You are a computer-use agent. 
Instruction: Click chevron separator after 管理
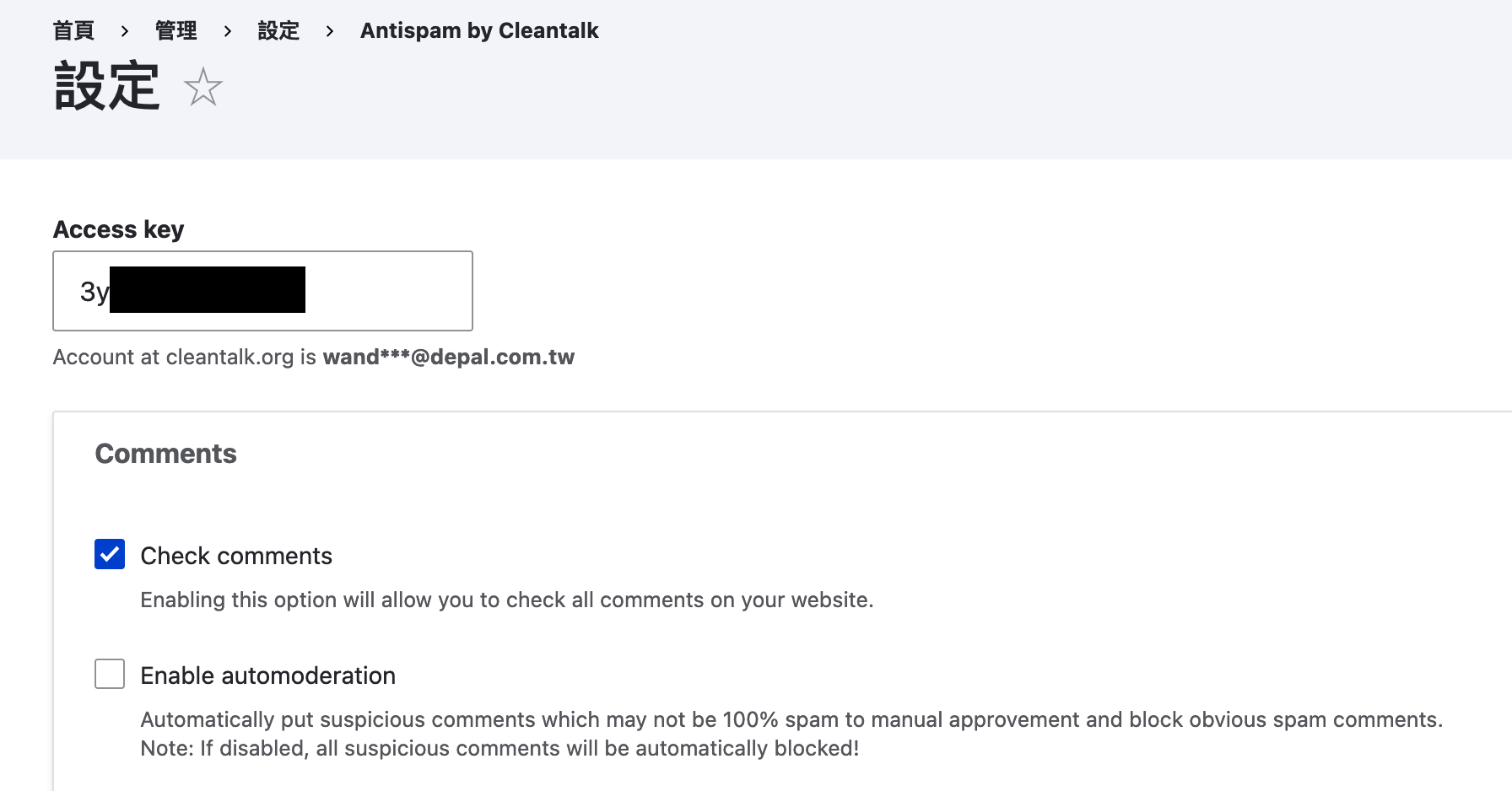pyautogui.click(x=228, y=31)
